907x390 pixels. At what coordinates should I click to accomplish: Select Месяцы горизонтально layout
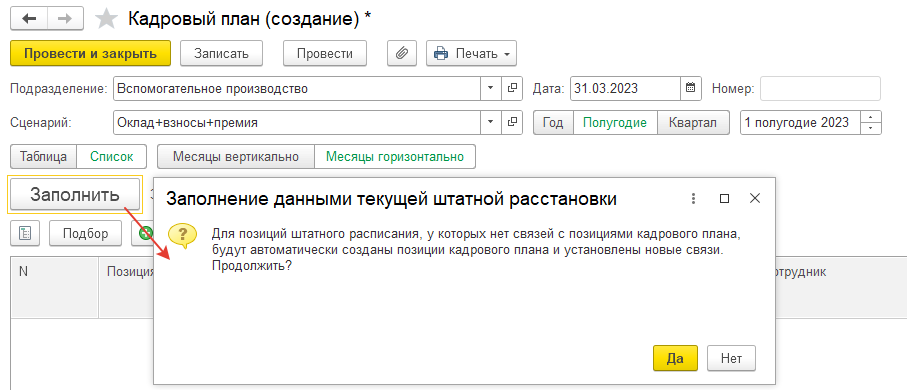[x=395, y=157]
